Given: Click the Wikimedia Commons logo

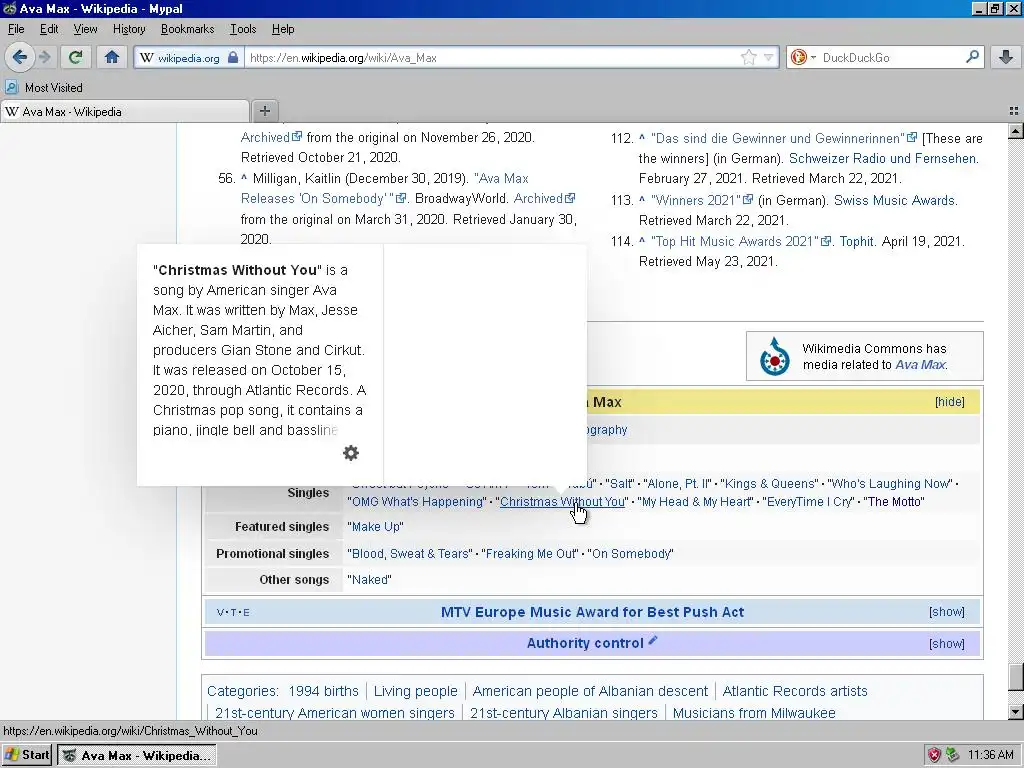Looking at the screenshot, I should click(x=775, y=356).
